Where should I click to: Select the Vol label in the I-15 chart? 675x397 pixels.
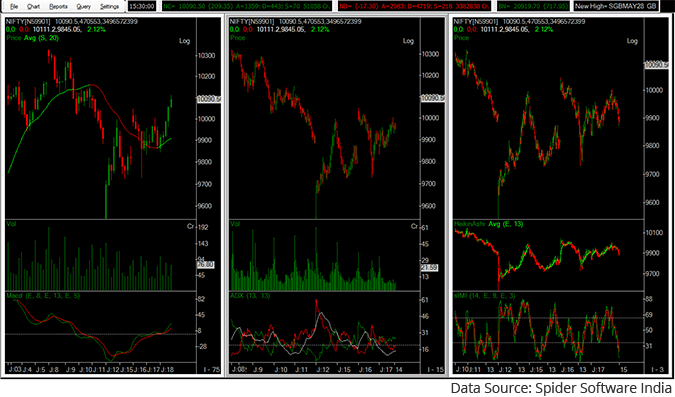pos(235,224)
